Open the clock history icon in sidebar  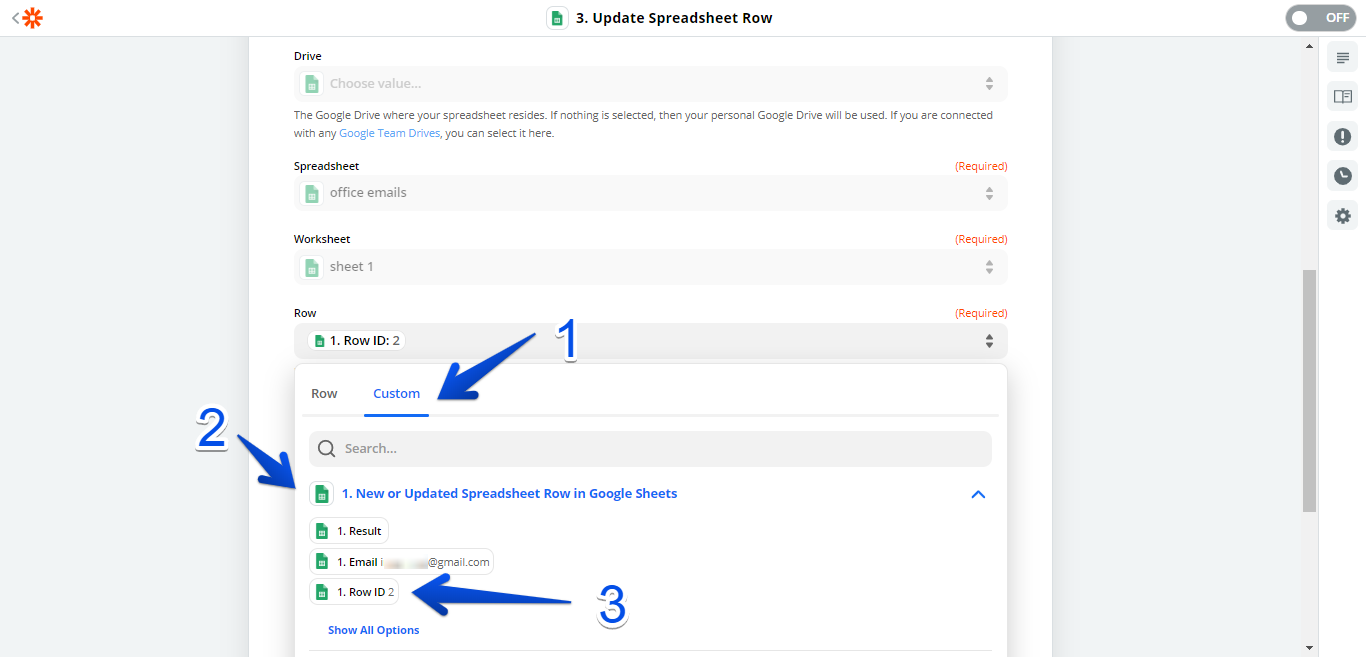tap(1342, 176)
